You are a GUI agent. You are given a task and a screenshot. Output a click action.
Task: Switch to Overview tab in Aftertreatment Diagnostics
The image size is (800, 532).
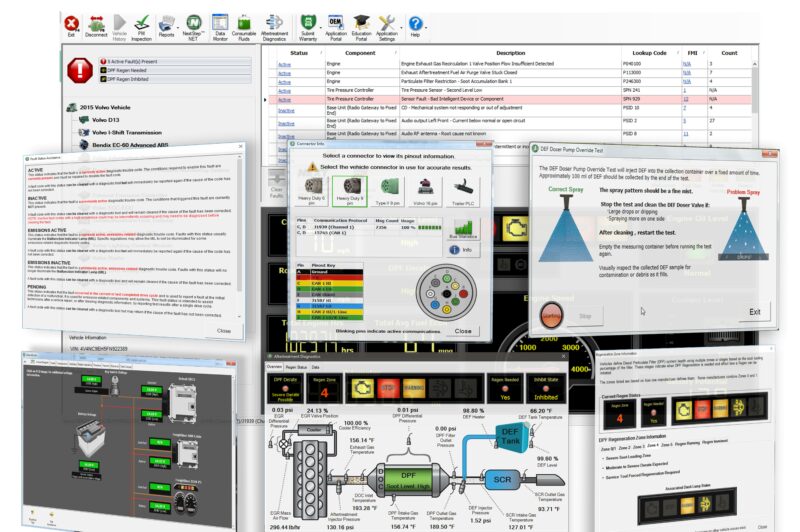pos(274,367)
